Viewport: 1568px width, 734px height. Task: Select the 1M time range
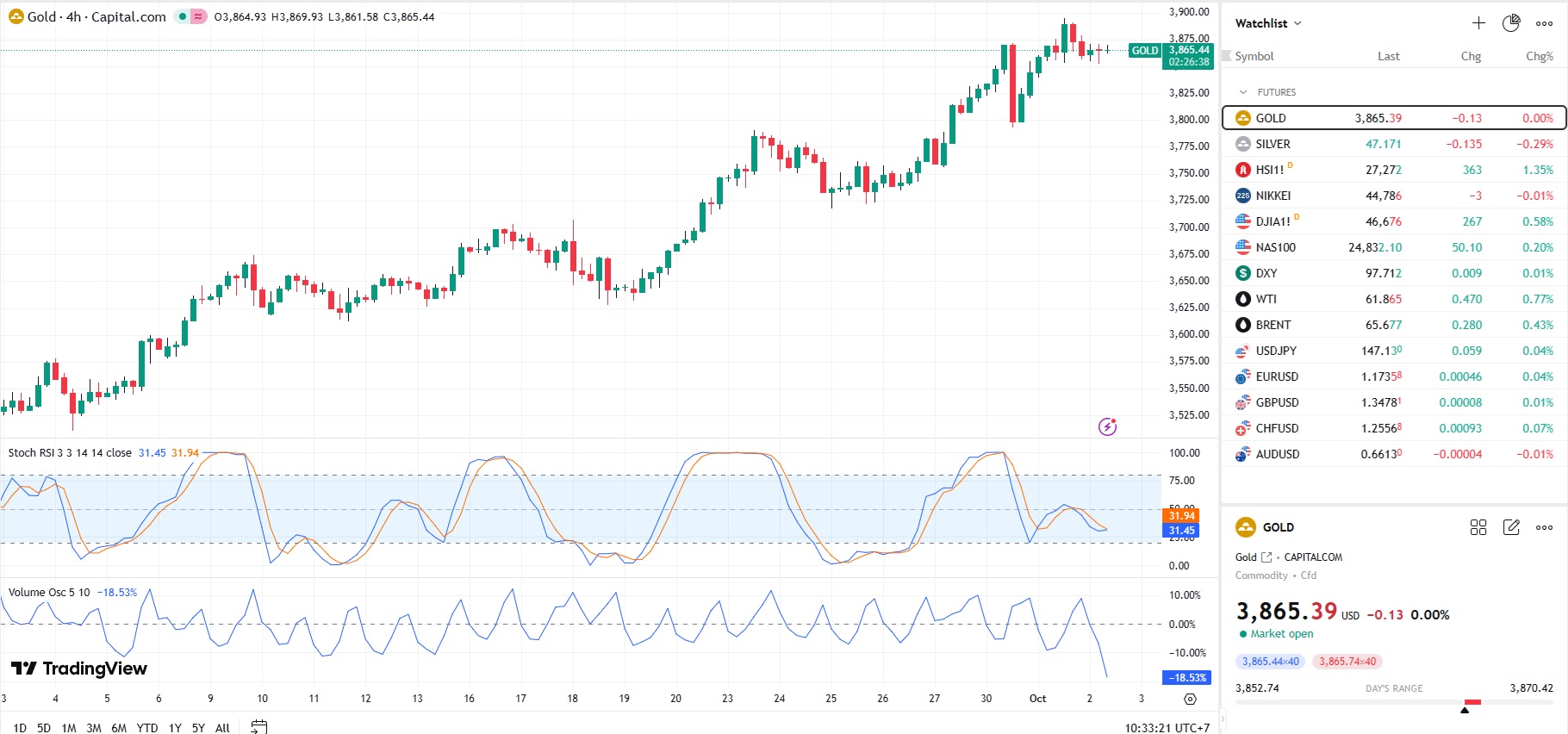69,728
